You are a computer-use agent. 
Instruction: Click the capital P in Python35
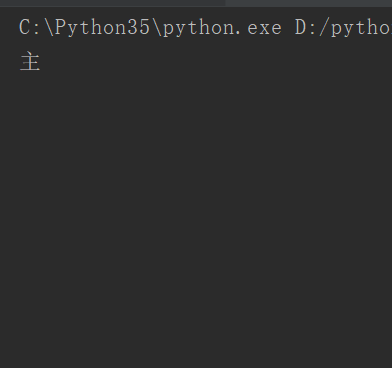point(61,27)
